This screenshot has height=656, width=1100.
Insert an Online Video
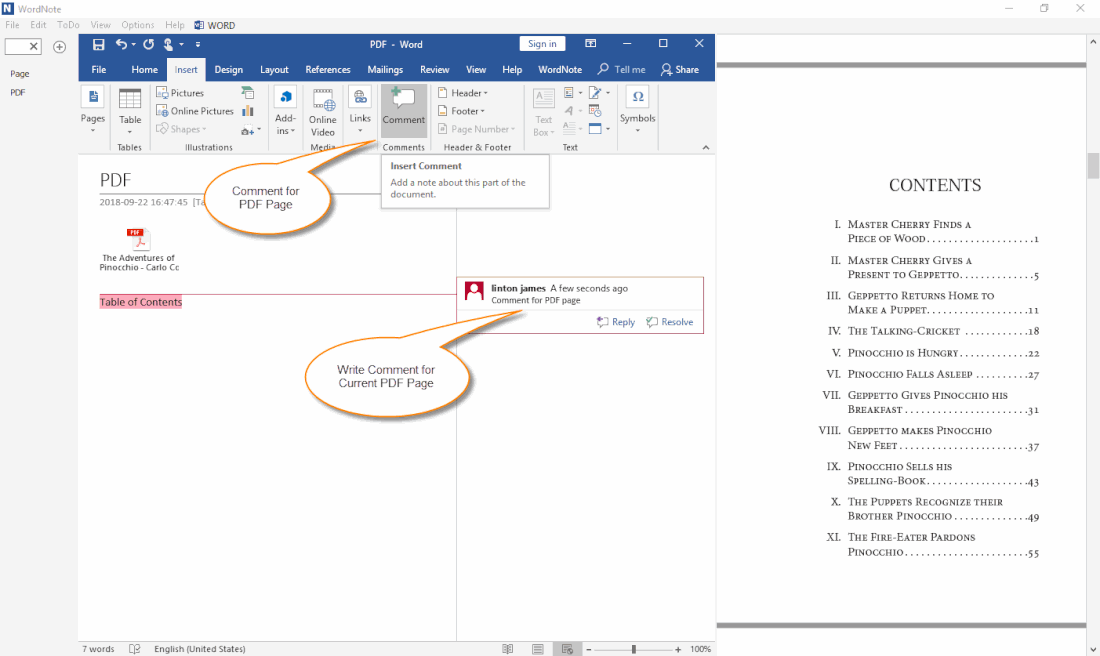coord(322,111)
